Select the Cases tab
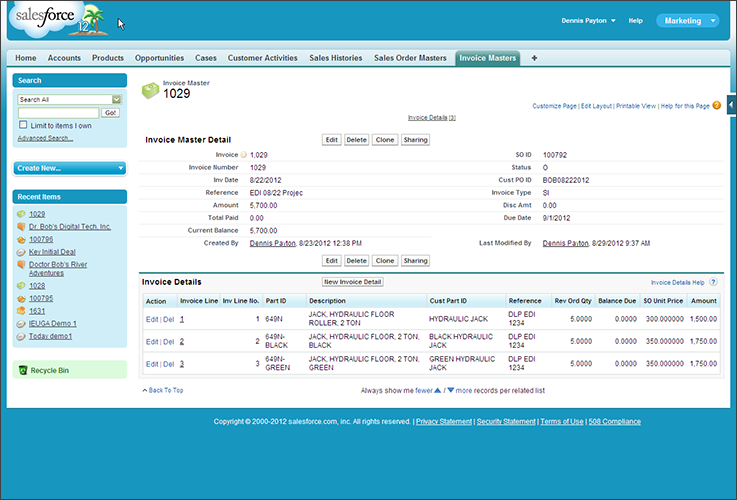This screenshot has height=500, width=737. click(x=206, y=58)
